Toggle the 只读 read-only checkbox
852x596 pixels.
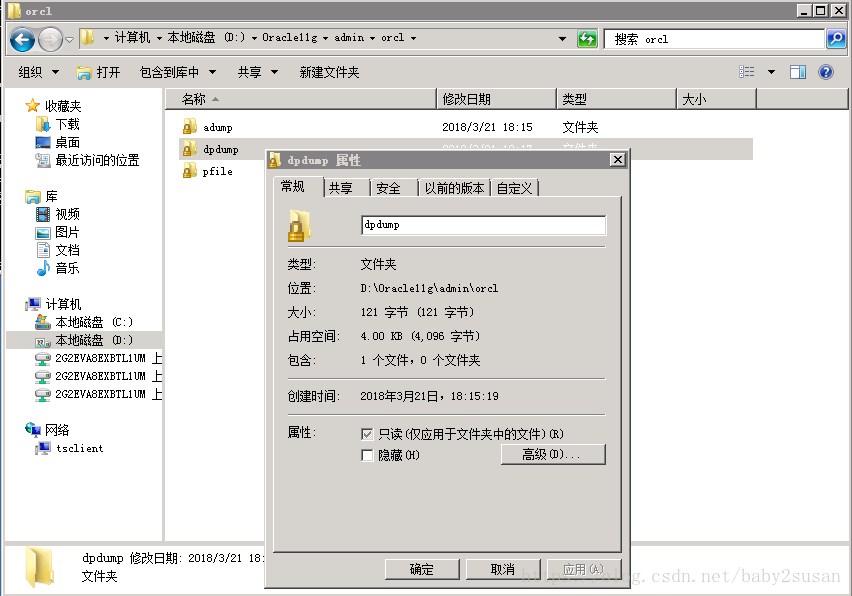367,435
